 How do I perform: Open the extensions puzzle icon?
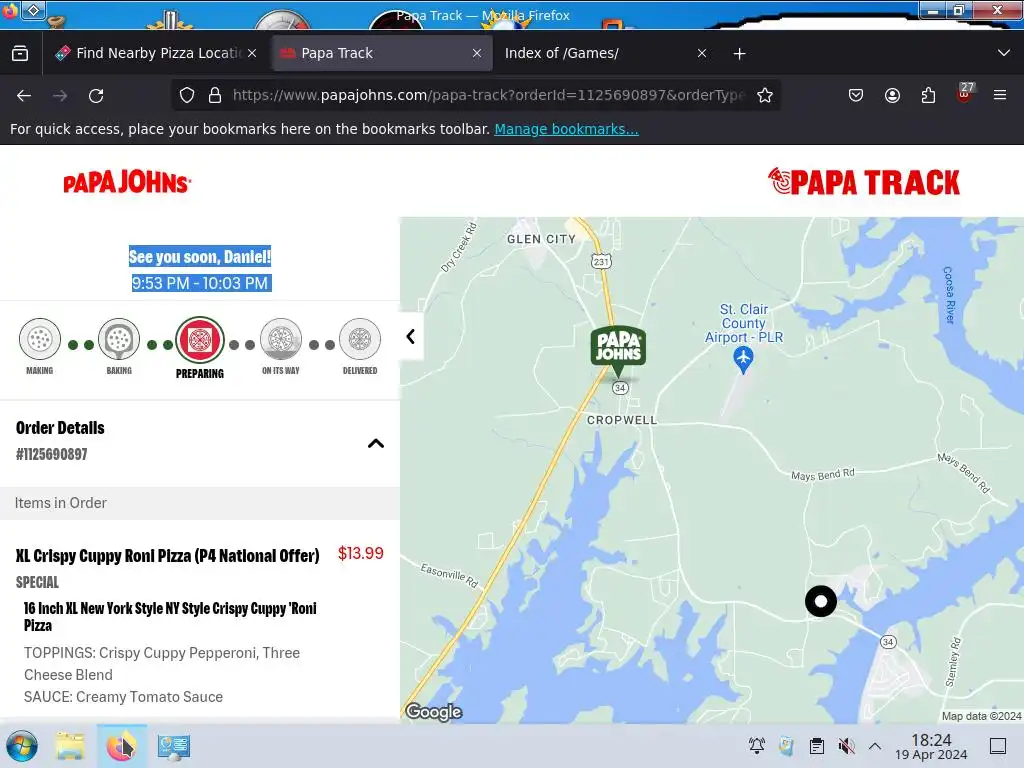(x=928, y=95)
